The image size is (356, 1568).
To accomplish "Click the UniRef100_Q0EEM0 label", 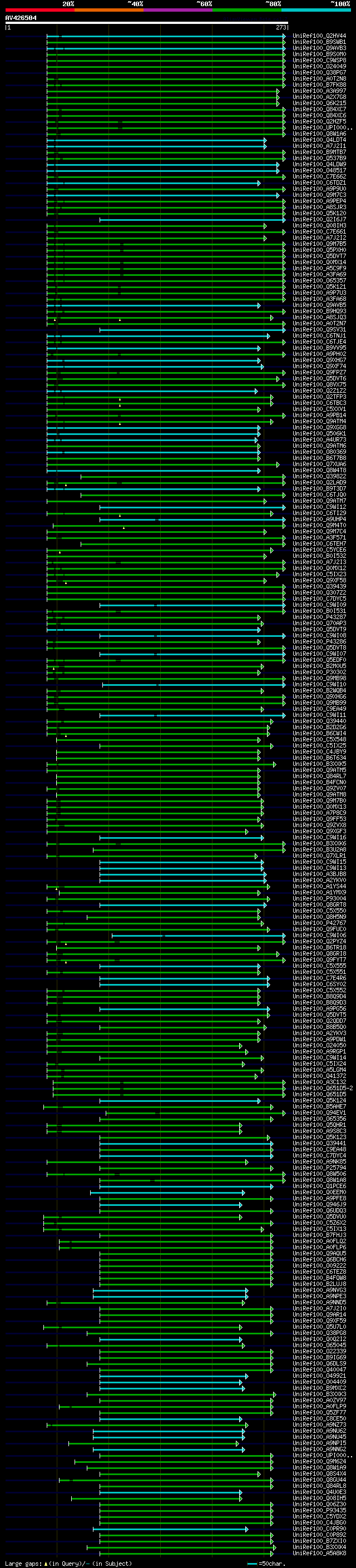I will [x=319, y=1193].
